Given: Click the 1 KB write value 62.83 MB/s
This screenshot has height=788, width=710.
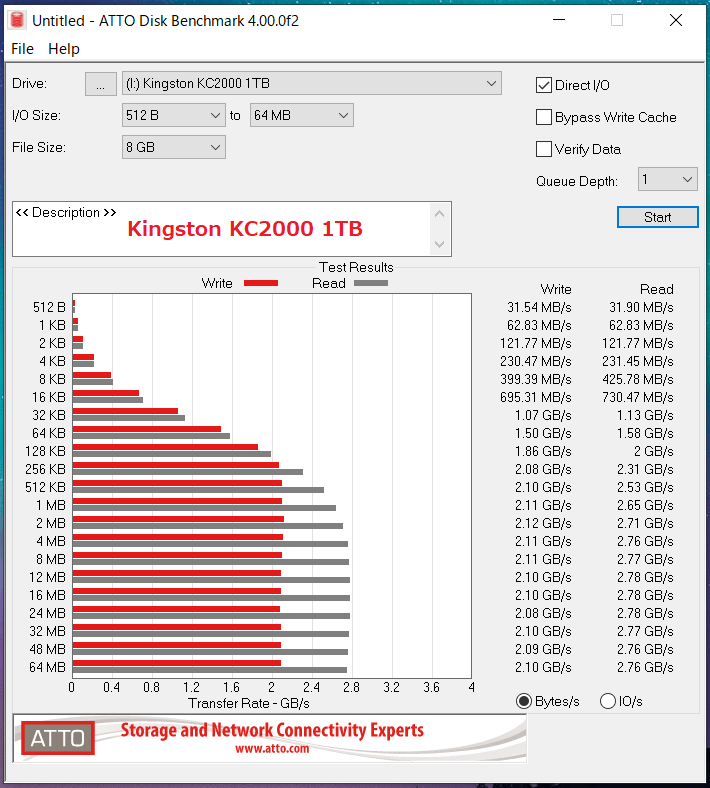Looking at the screenshot, I should [539, 325].
